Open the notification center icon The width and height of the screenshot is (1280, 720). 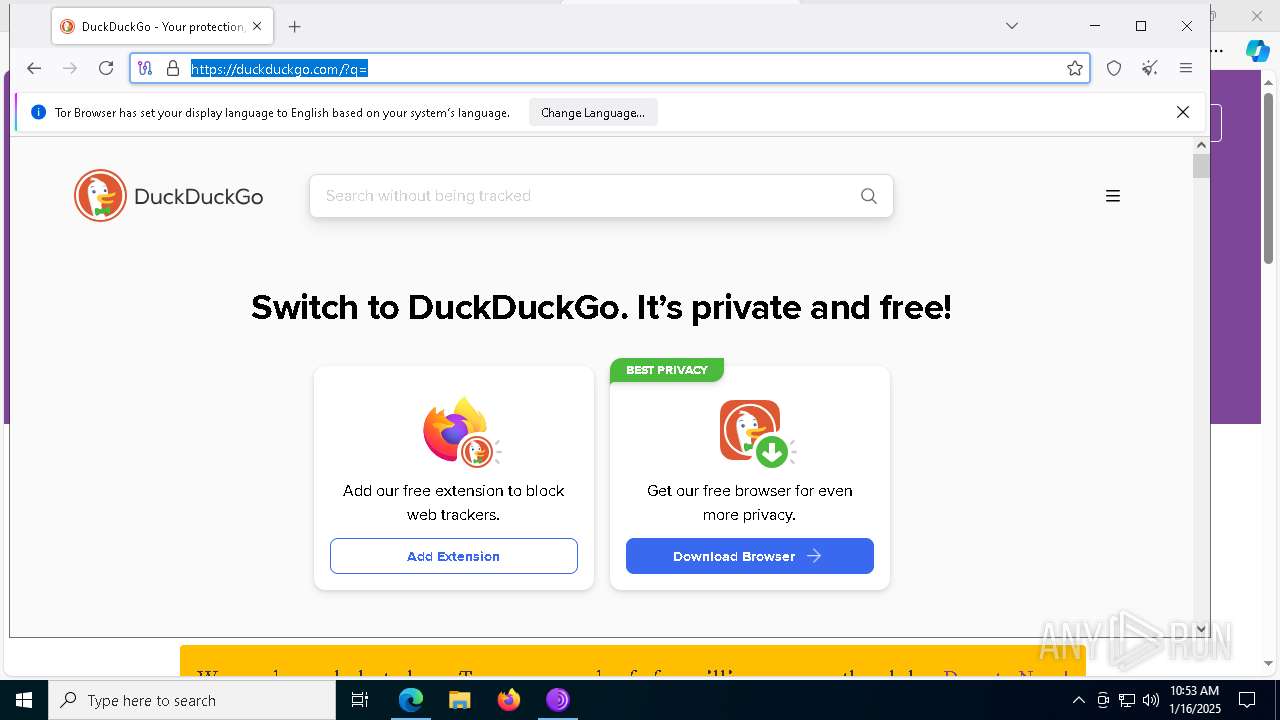click(x=1247, y=700)
